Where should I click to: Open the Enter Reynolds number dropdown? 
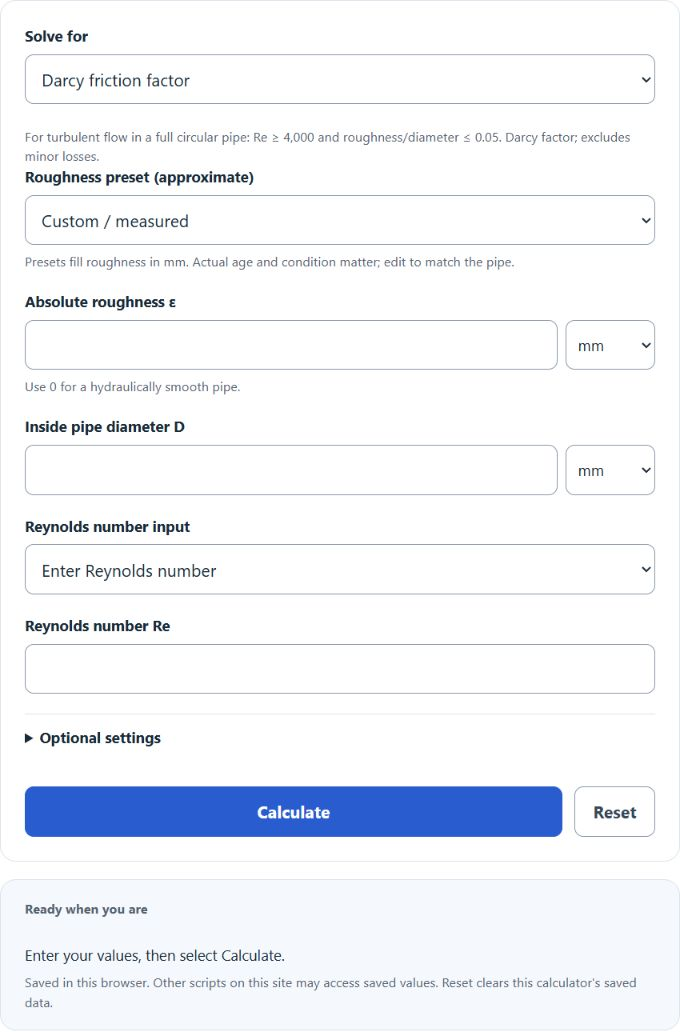(x=340, y=570)
